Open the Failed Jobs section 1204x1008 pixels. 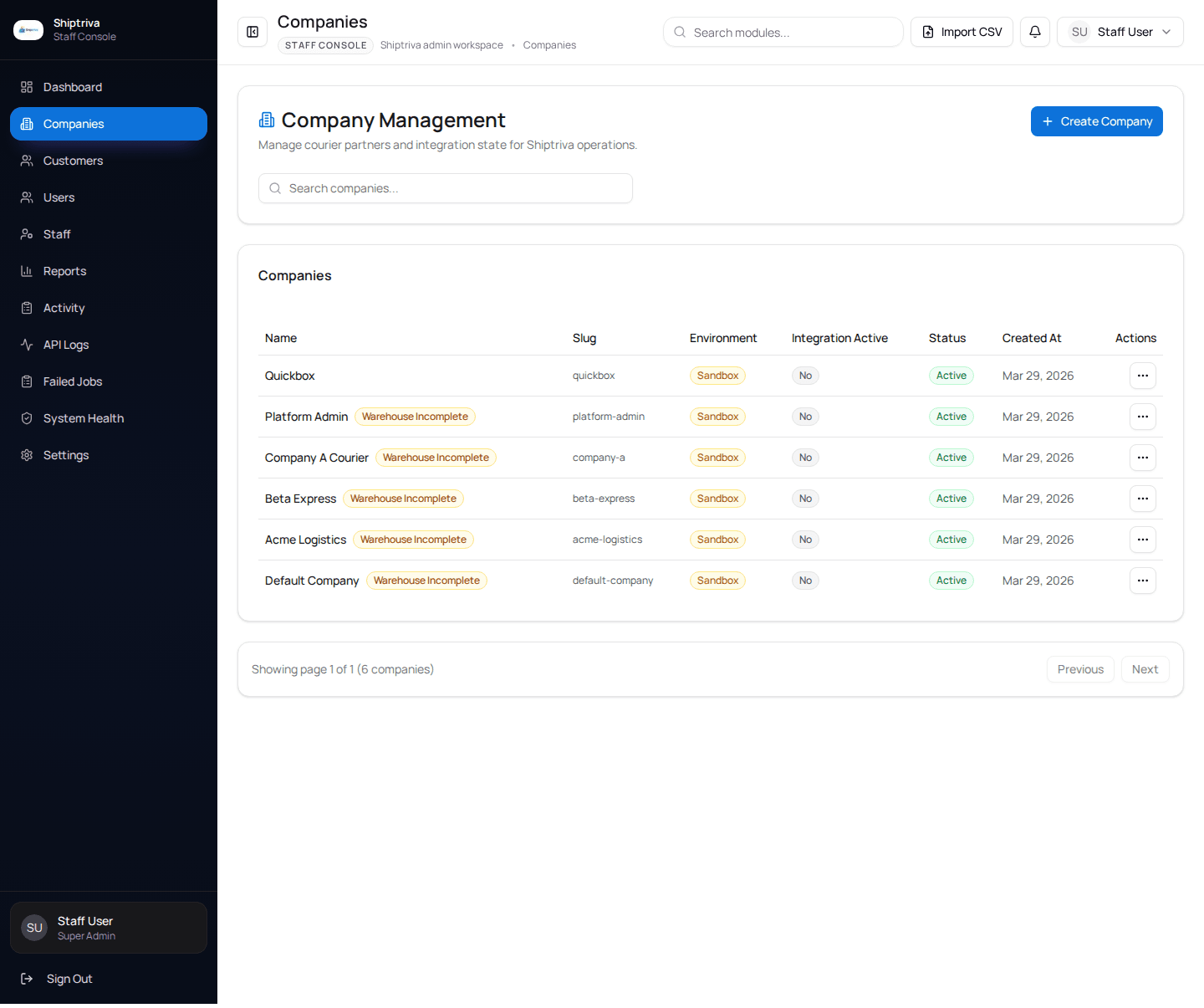click(73, 381)
